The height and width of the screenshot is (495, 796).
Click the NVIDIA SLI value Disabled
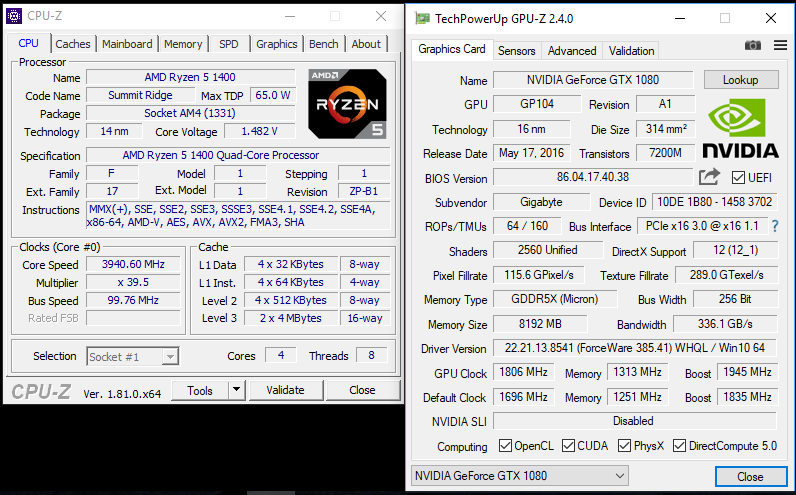pos(635,421)
